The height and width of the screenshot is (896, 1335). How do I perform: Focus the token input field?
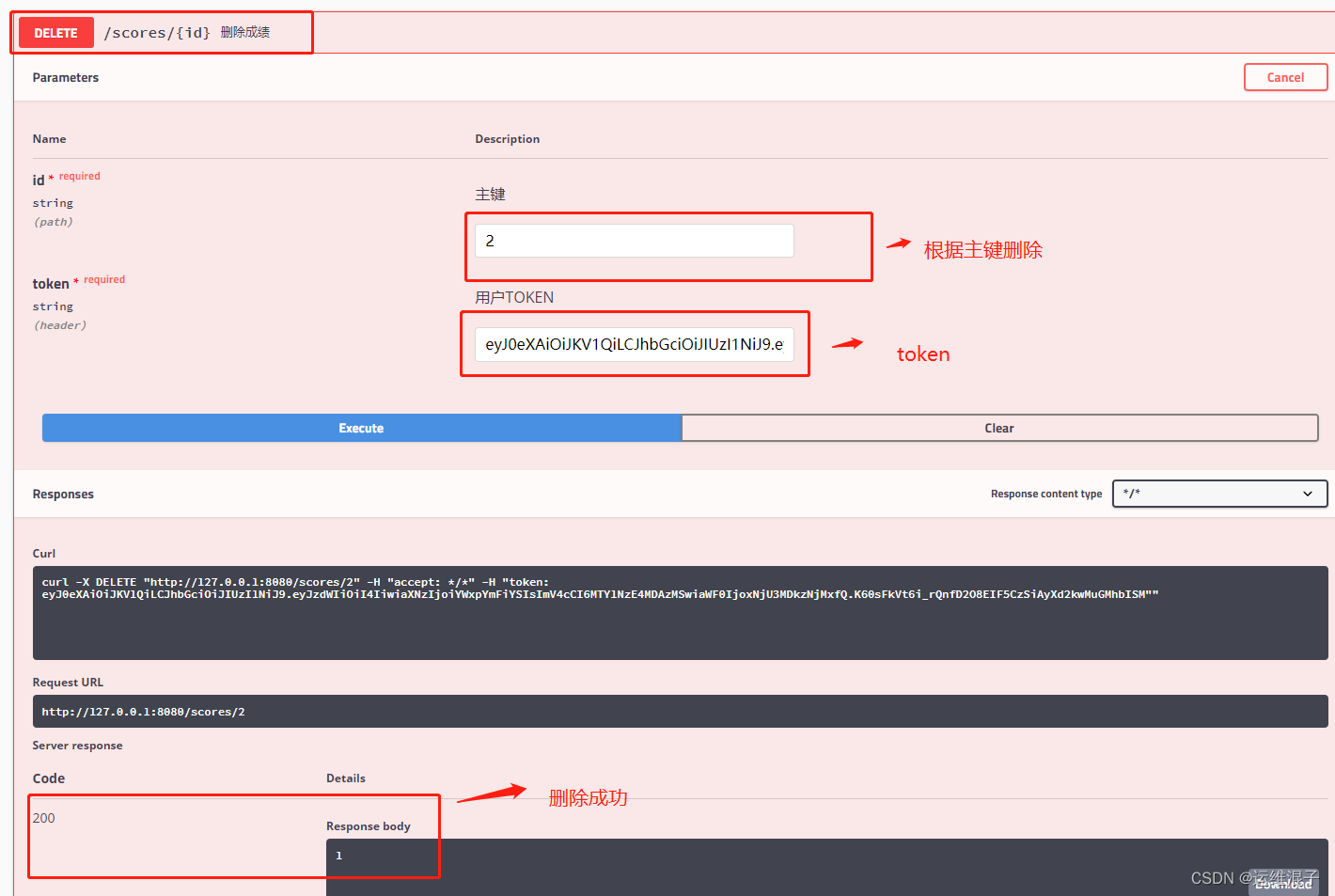click(x=635, y=344)
